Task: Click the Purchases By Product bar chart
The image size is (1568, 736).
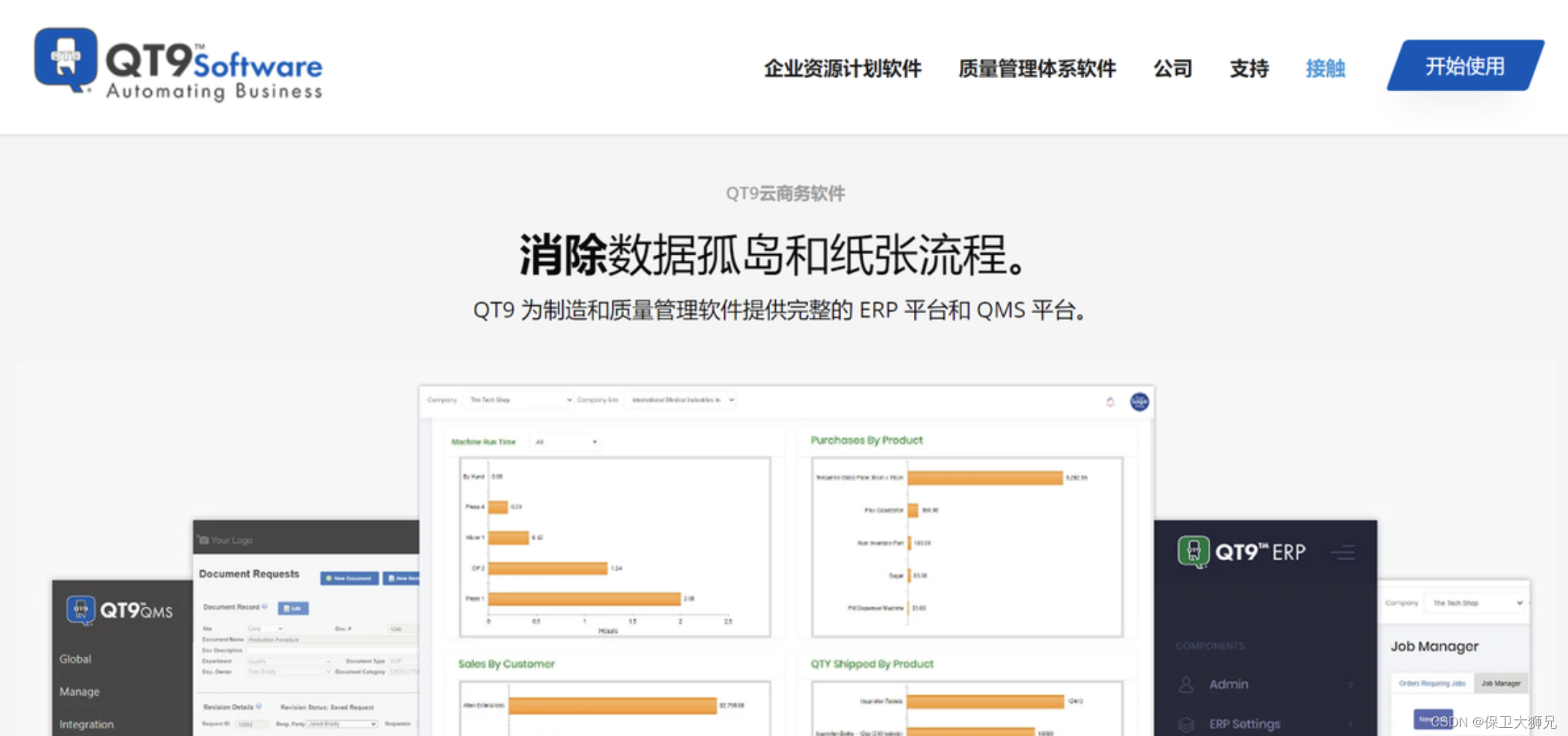Action: [x=967, y=547]
